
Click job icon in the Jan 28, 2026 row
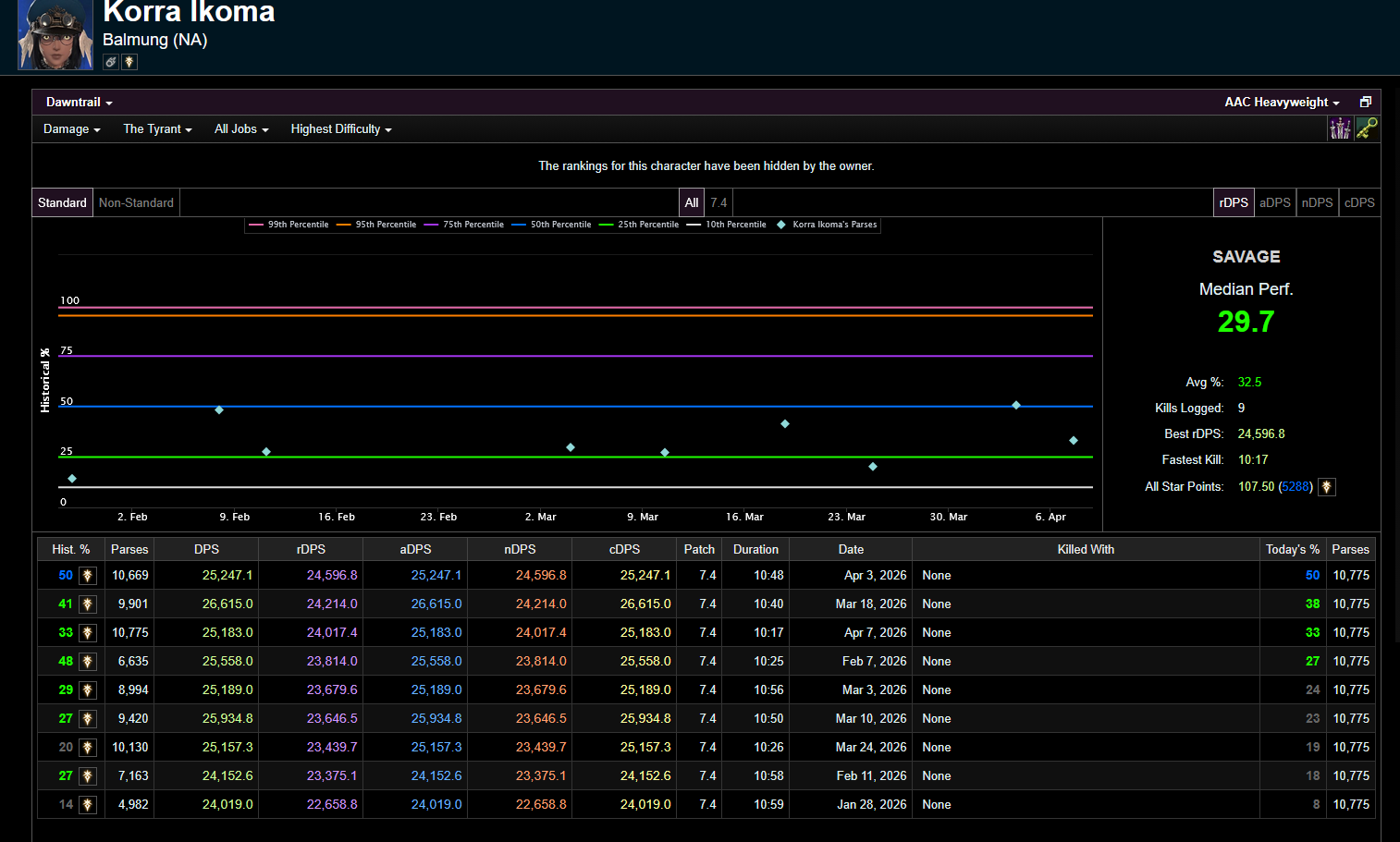pyautogui.click(x=88, y=805)
